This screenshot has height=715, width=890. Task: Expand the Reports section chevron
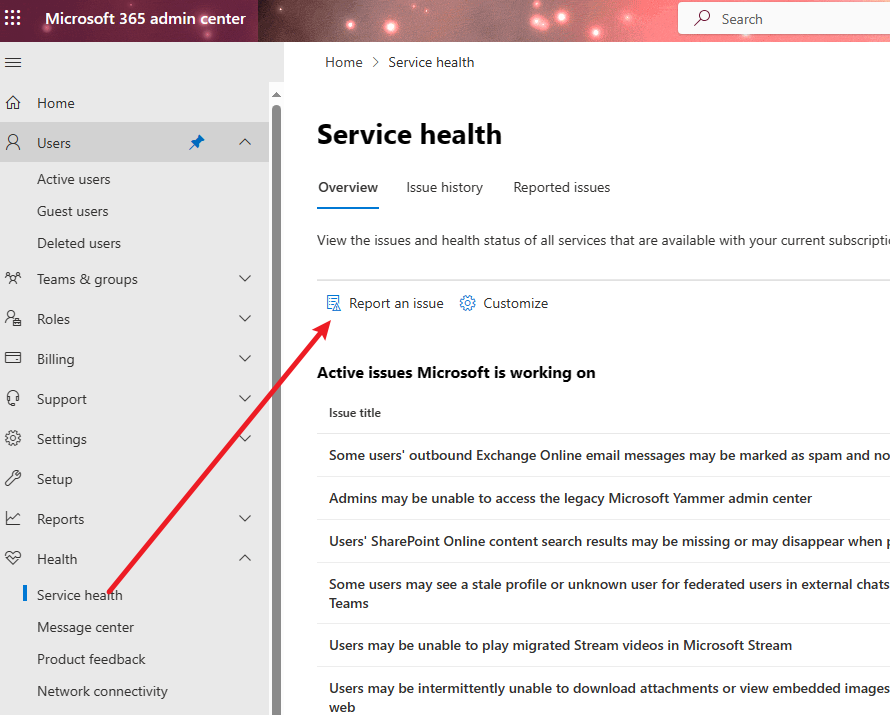245,518
